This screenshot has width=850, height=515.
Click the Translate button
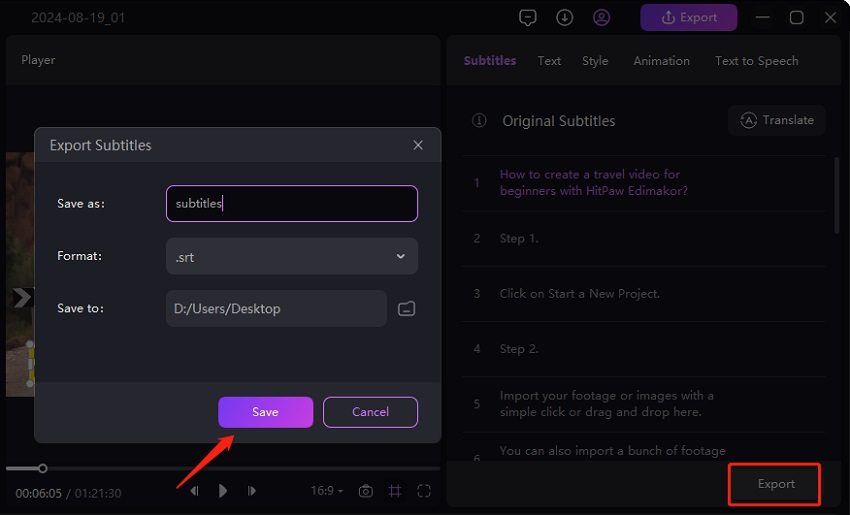coord(777,120)
